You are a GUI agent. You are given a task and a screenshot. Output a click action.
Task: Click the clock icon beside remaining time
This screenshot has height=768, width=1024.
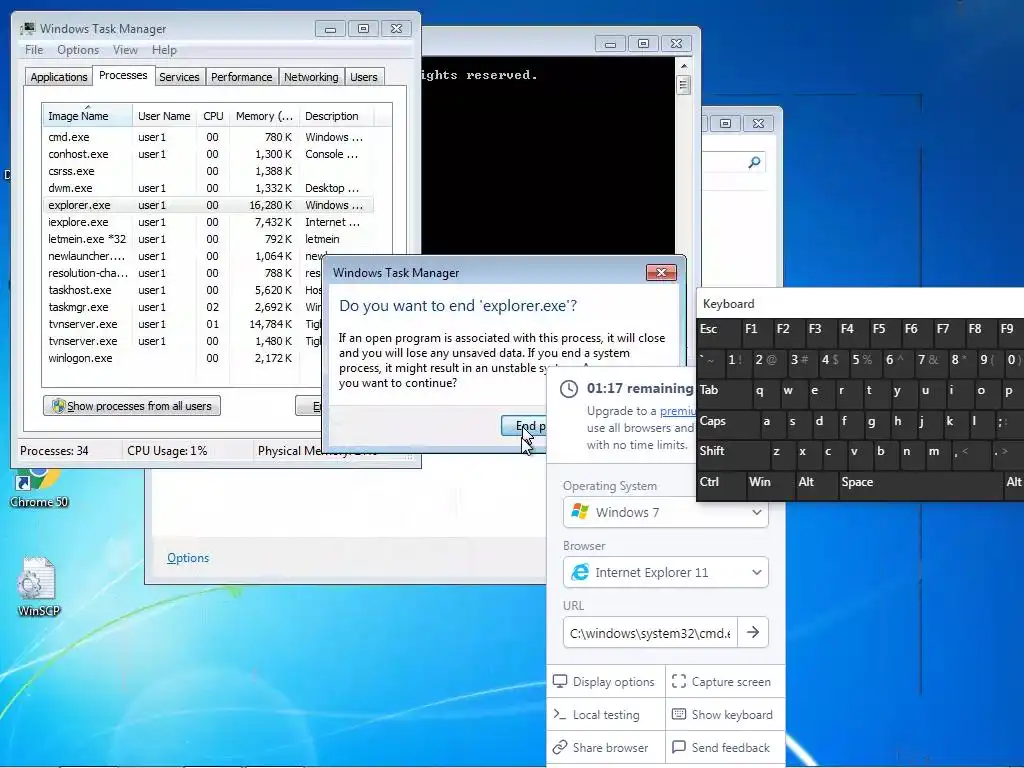569,389
